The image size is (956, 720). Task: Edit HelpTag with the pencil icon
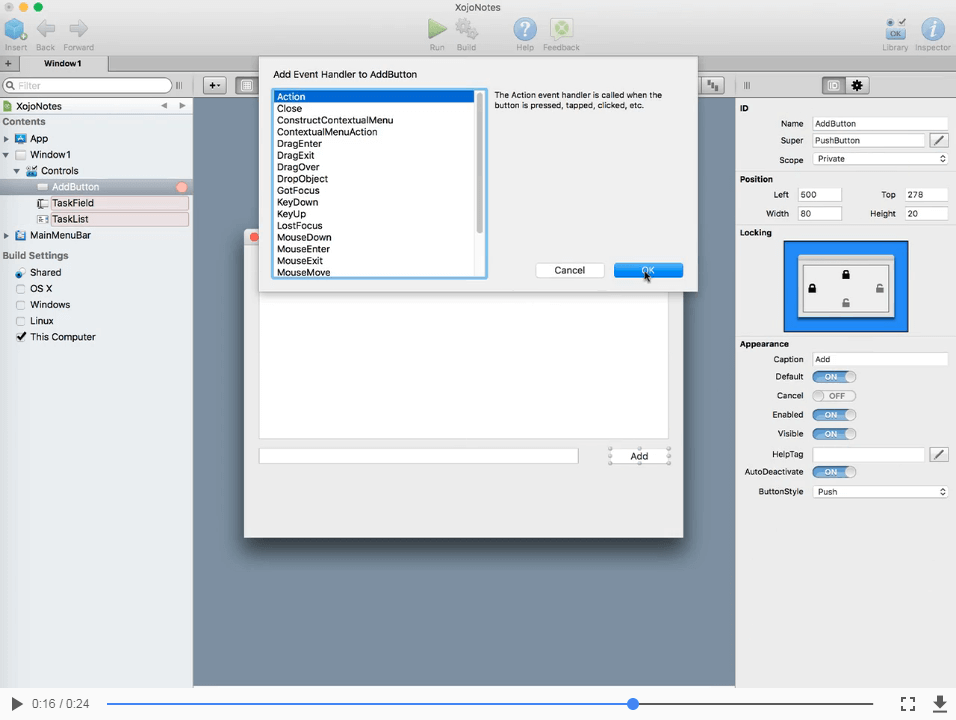[x=939, y=454]
